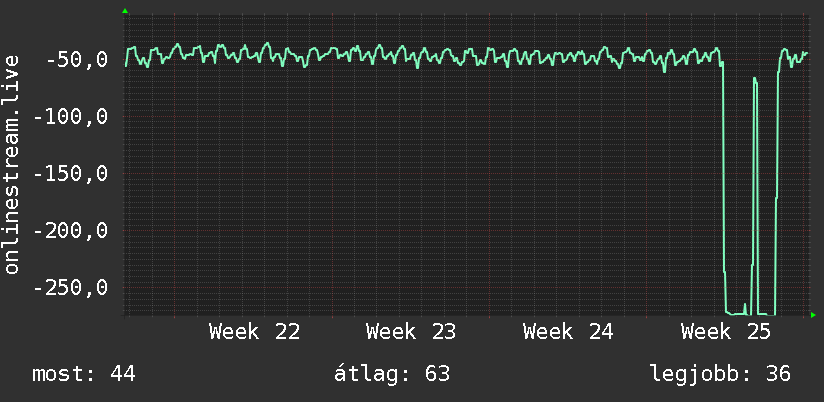Click the graph line above Week 23
This screenshot has height=402, width=824.
click(x=411, y=56)
